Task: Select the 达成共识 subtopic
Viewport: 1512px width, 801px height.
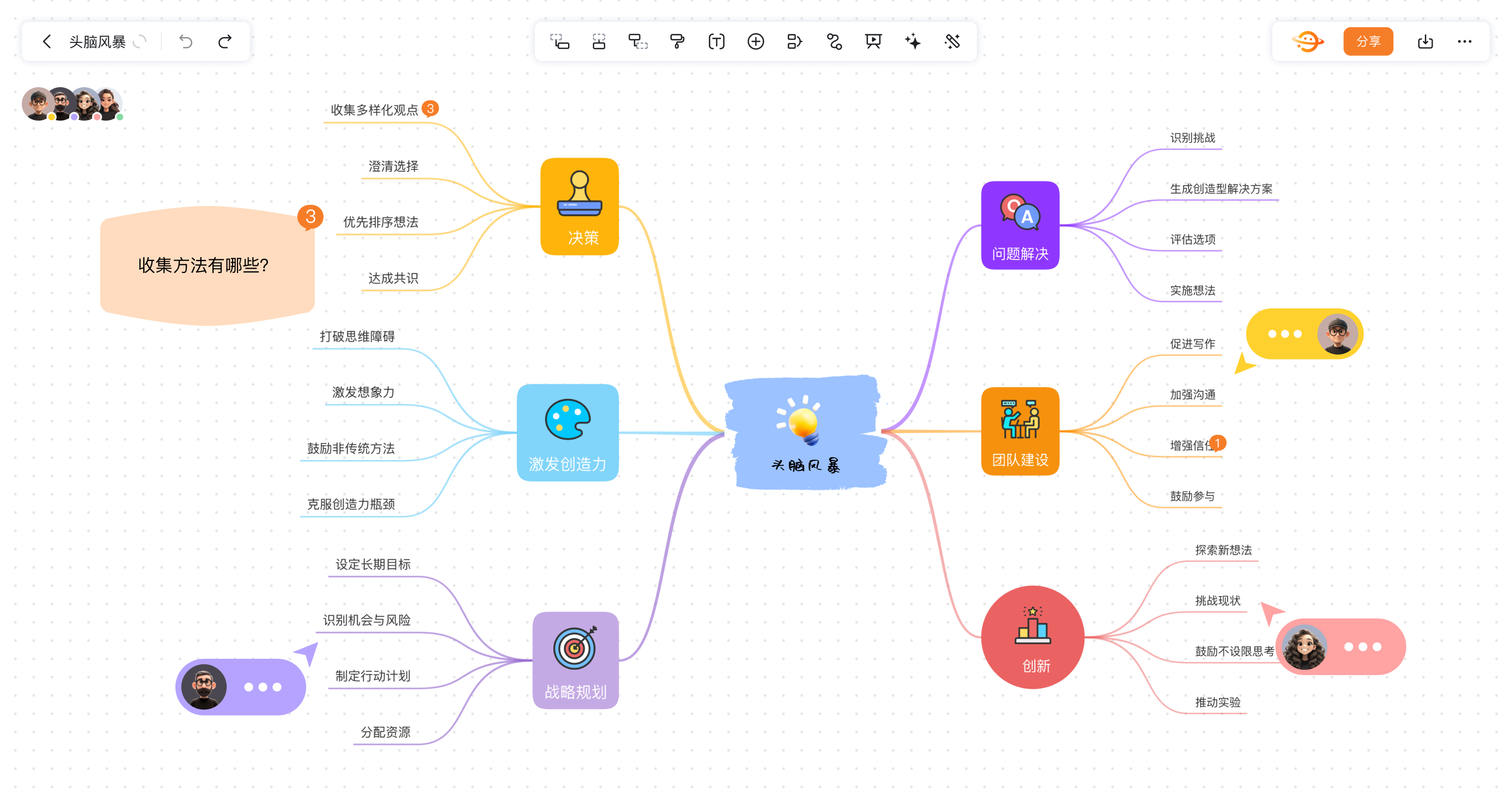Action: pos(393,278)
